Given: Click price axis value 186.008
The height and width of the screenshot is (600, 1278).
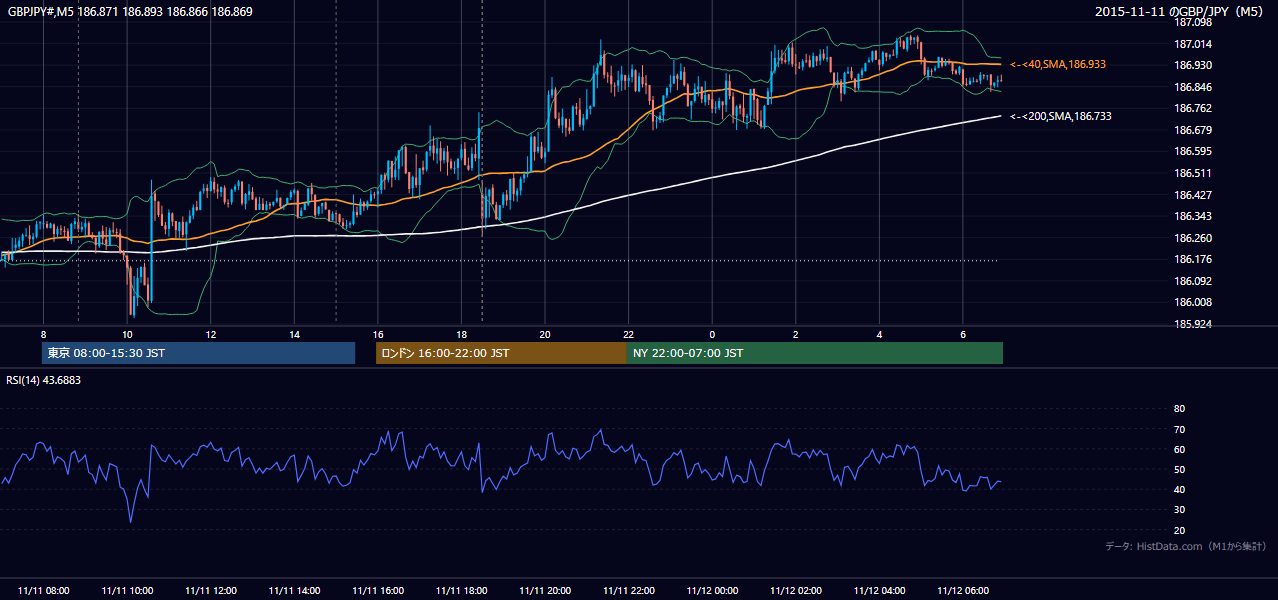Looking at the screenshot, I should [1192, 302].
